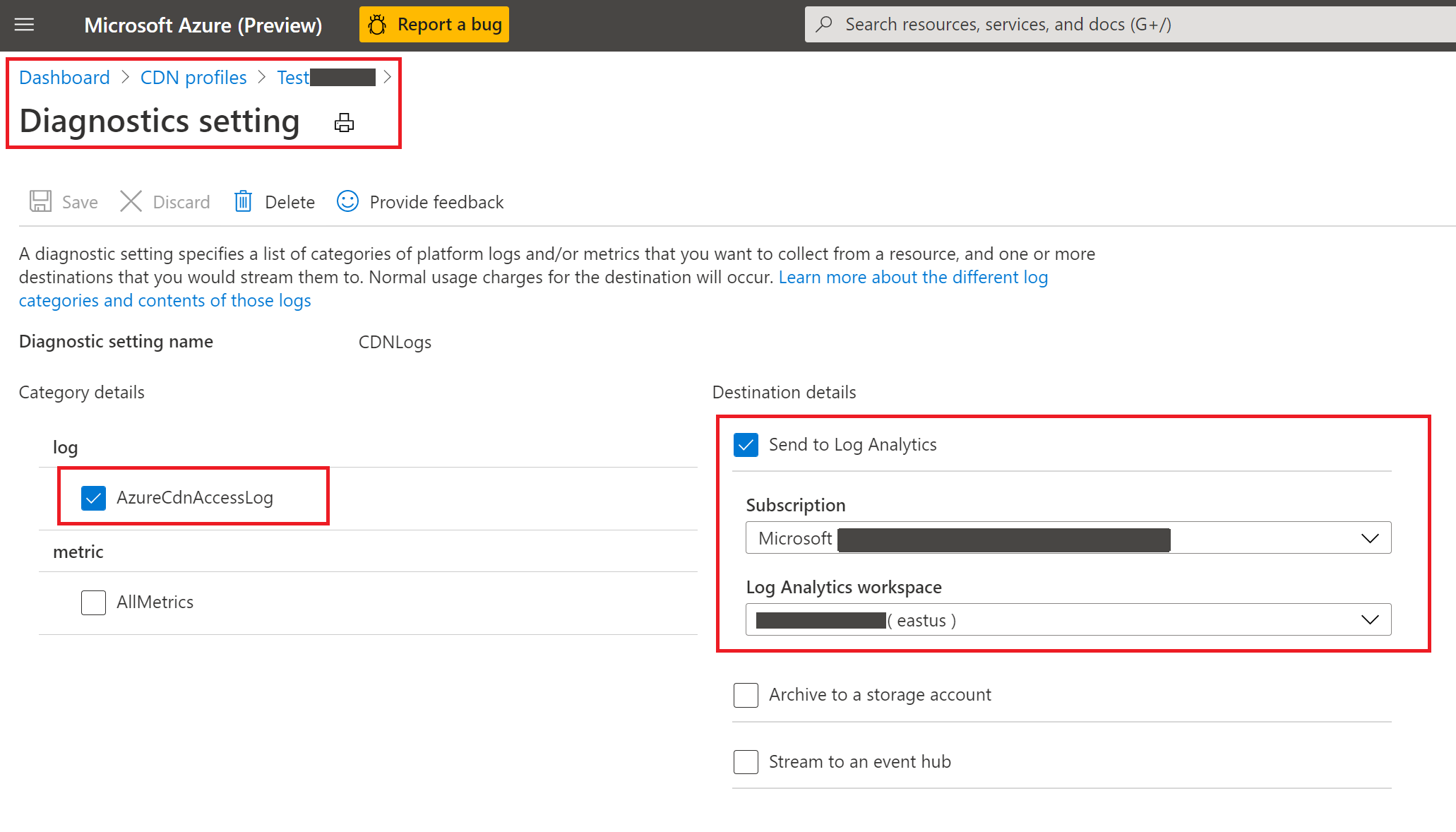Click the Report a bug button

(434, 25)
